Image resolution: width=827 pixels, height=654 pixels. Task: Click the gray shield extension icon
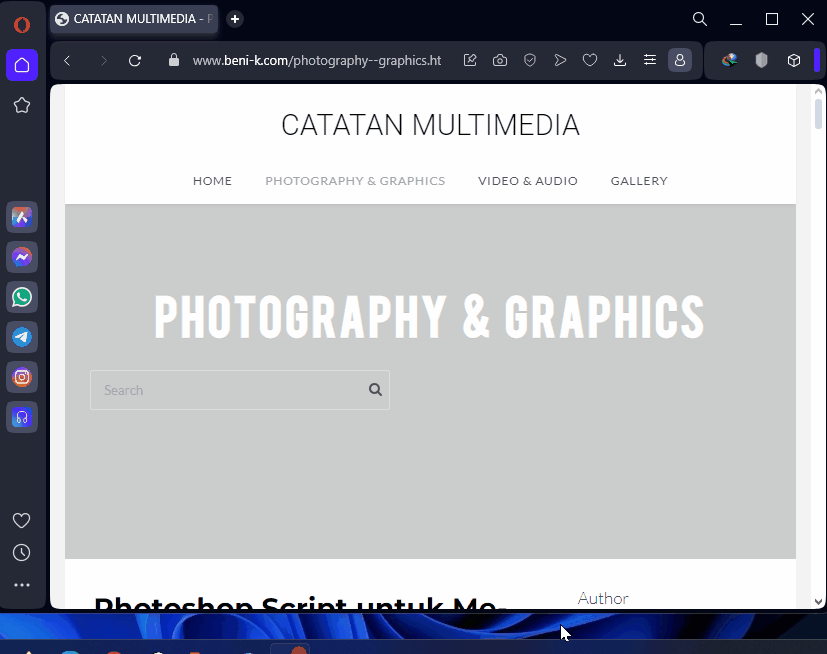(x=761, y=60)
